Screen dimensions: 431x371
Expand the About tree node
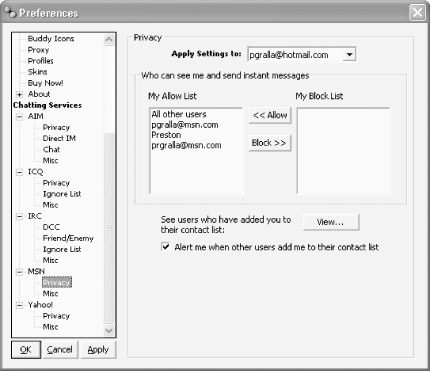[19, 94]
